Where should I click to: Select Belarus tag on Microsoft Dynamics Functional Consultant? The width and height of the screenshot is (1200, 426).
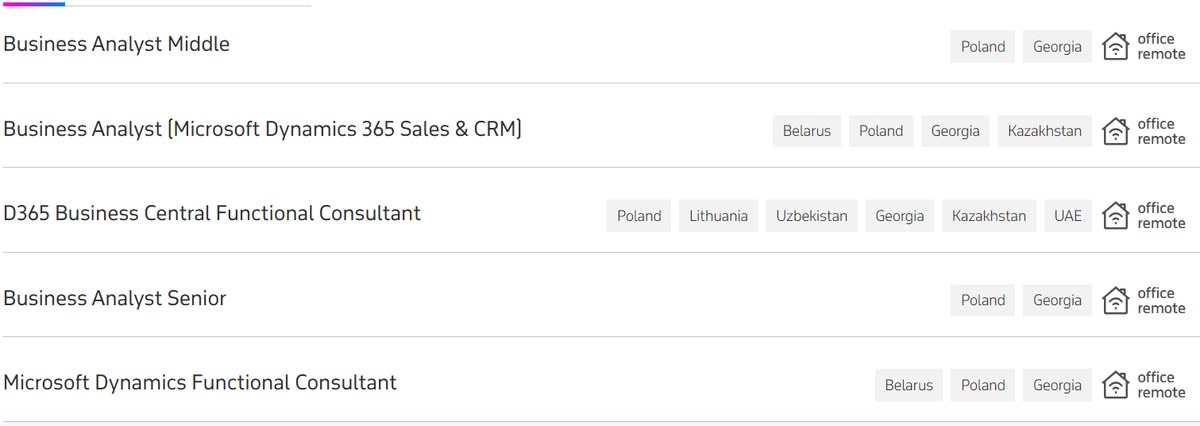click(909, 385)
